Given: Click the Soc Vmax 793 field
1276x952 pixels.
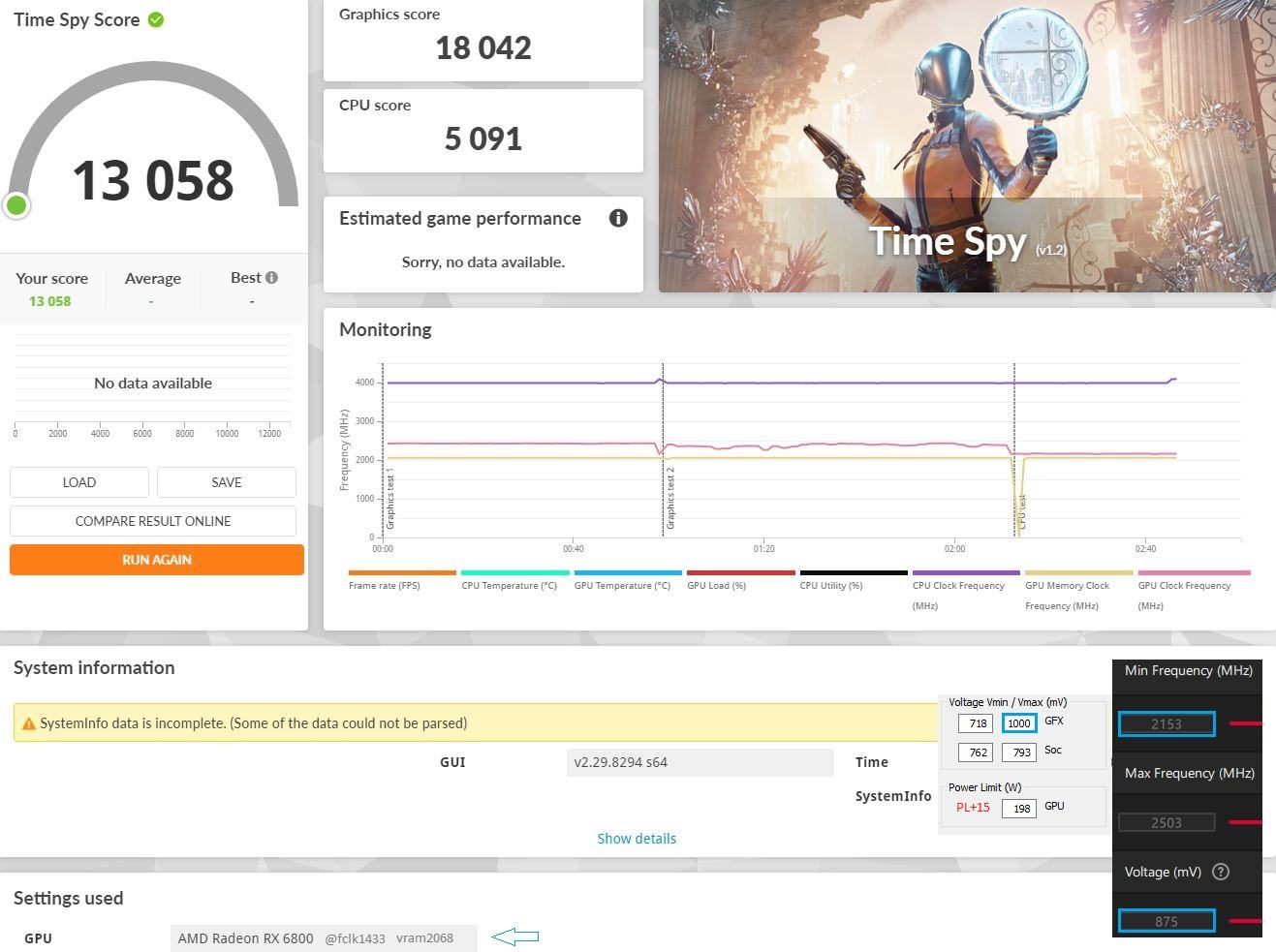Looking at the screenshot, I should [x=1019, y=752].
